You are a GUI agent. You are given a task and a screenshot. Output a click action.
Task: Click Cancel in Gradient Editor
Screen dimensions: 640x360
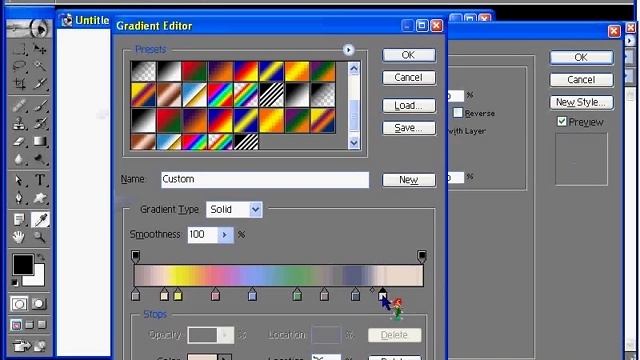pyautogui.click(x=409, y=78)
